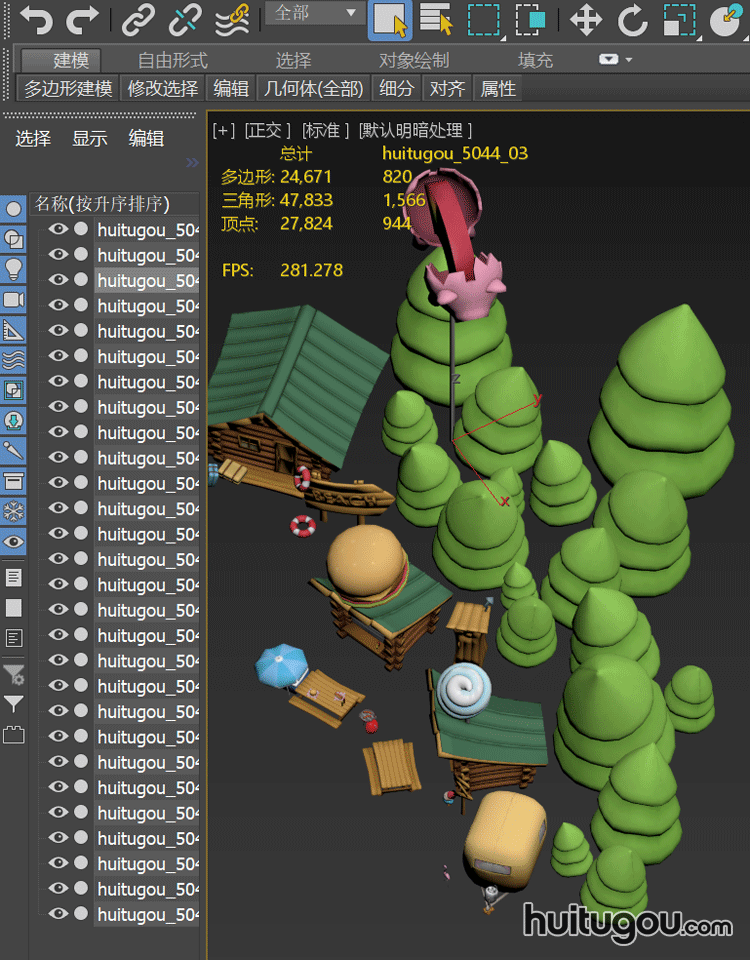Open the 显示 menu in scene explorer

click(x=89, y=139)
